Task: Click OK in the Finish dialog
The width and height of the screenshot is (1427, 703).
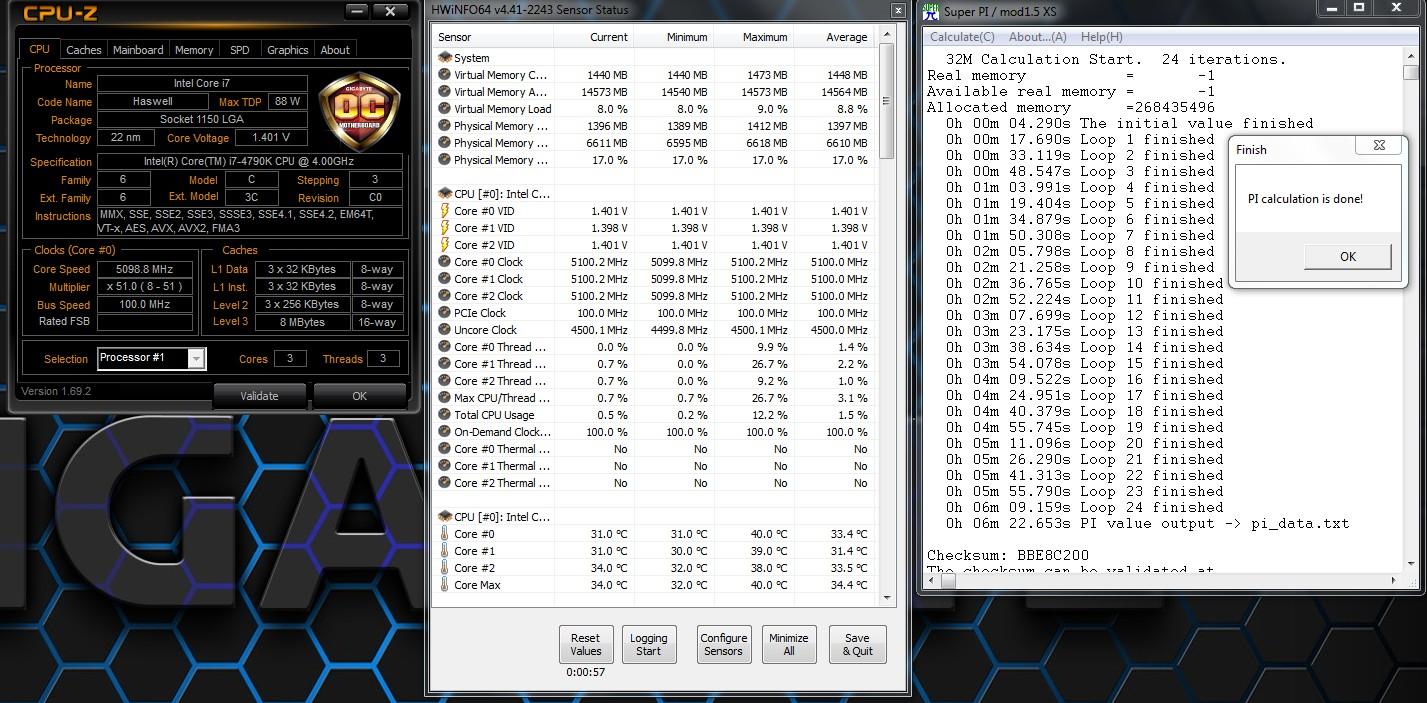Action: point(1347,257)
